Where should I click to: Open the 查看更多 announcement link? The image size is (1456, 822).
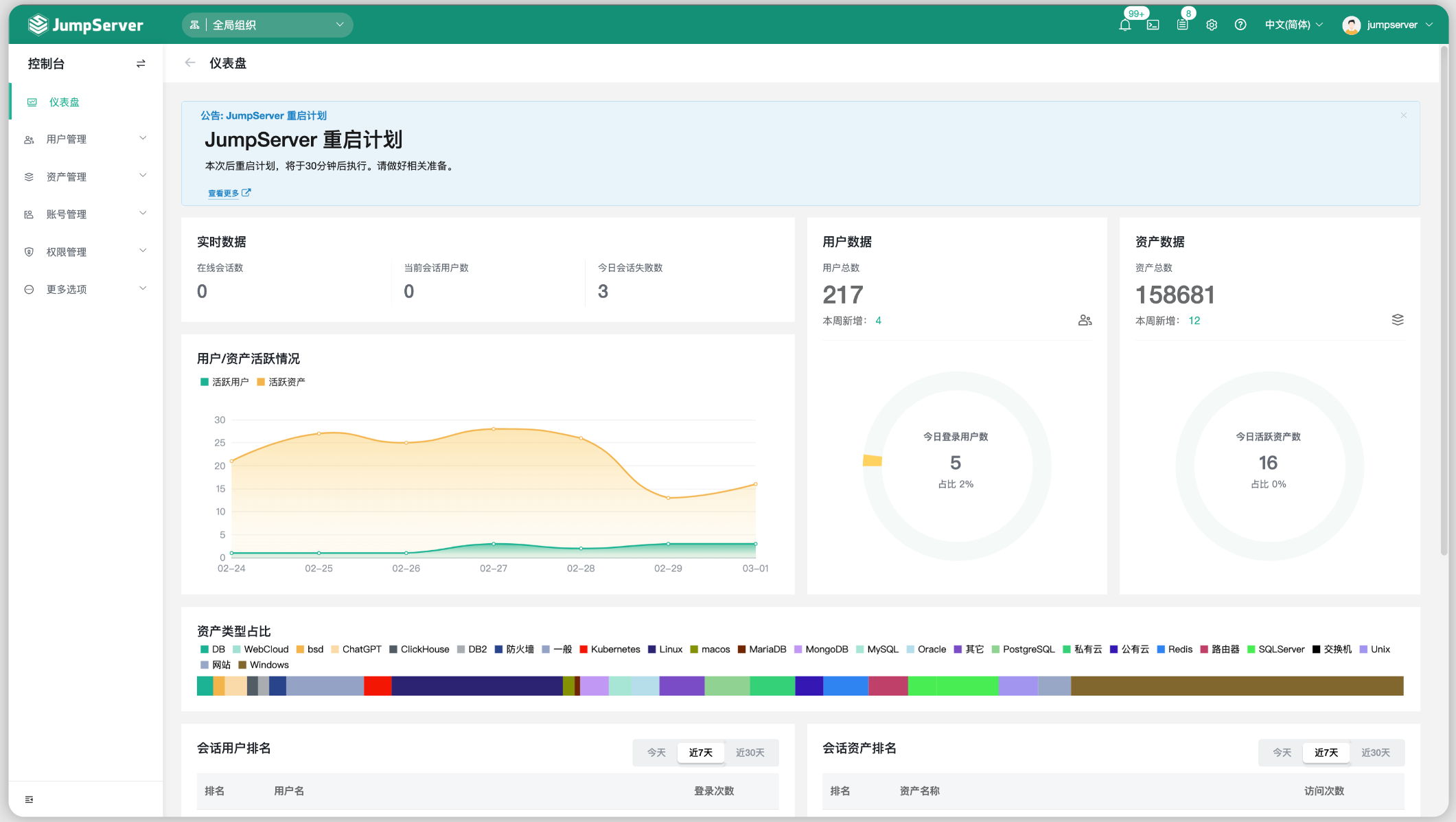[229, 193]
